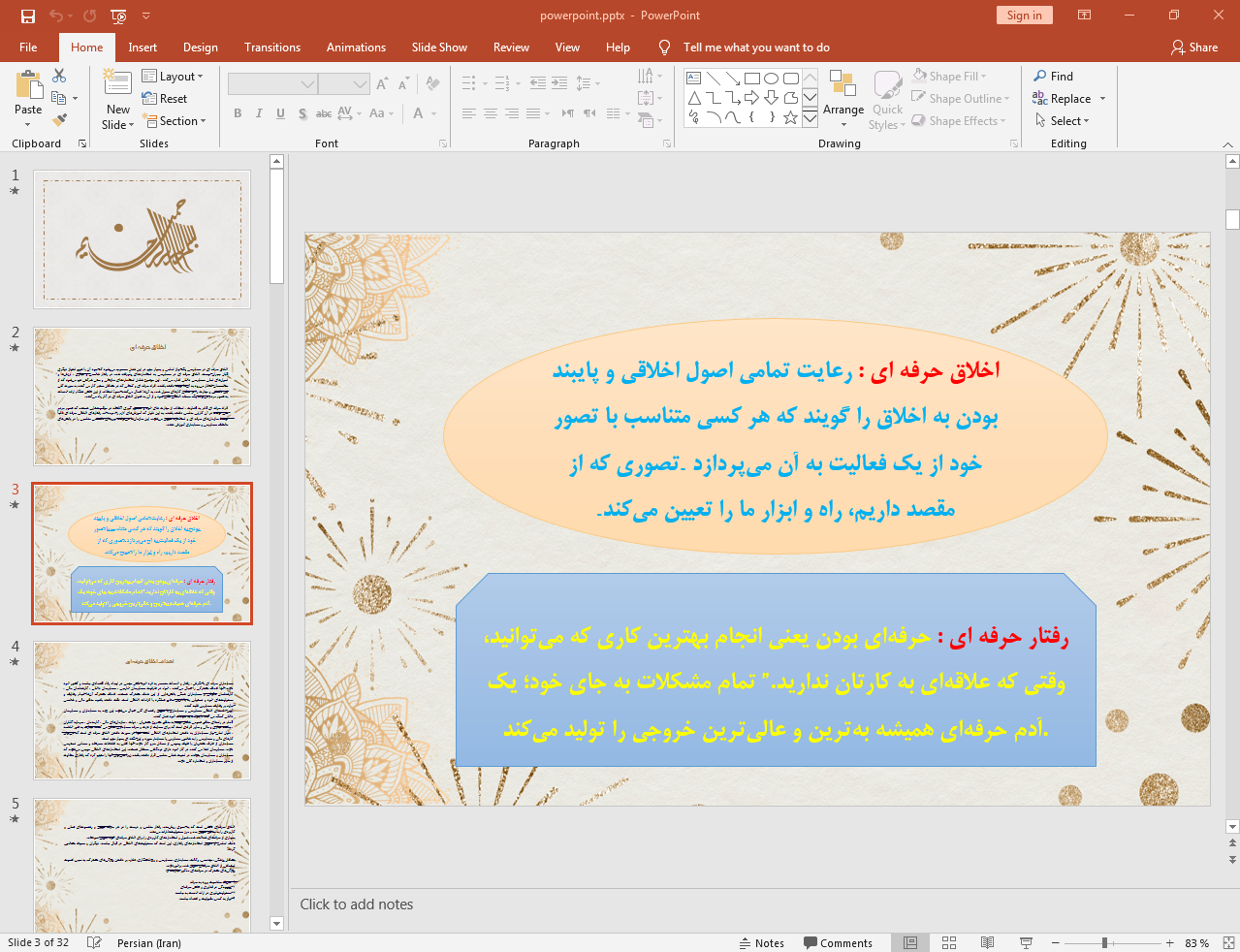Select the oval shape in the shapes gallery

coord(771,79)
